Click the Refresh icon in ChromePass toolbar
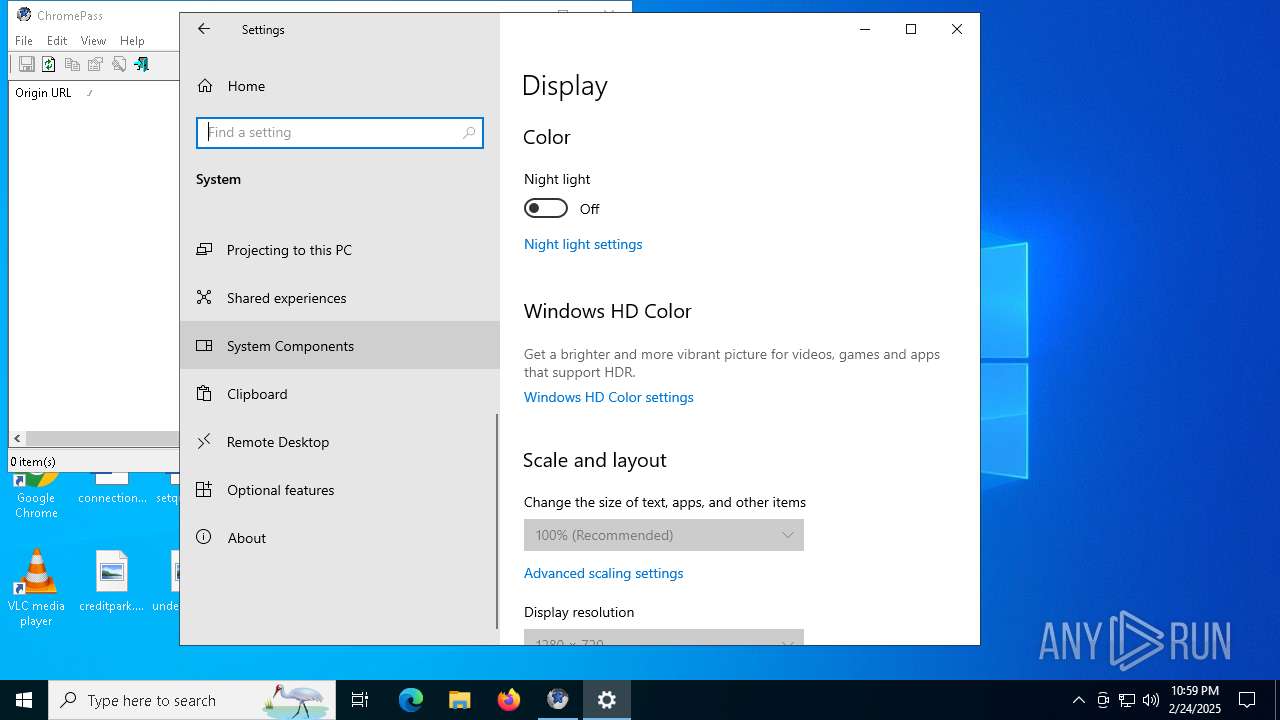 point(49,64)
